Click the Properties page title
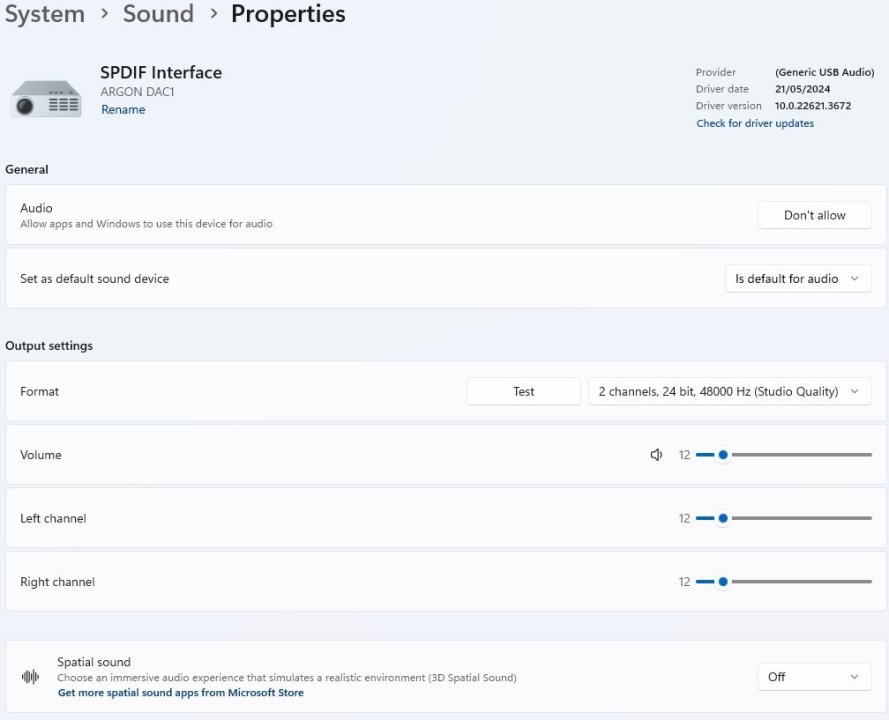 [288, 15]
